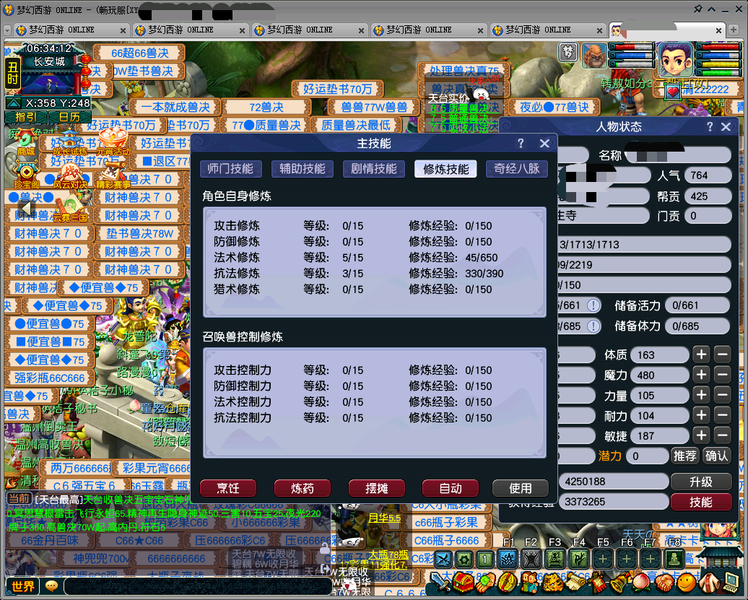Click the hand giving green gem icon

(485, 583)
